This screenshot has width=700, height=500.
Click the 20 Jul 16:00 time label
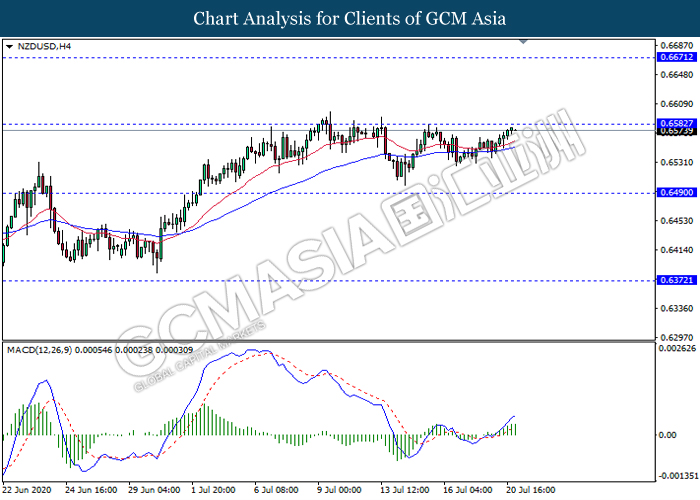531,490
